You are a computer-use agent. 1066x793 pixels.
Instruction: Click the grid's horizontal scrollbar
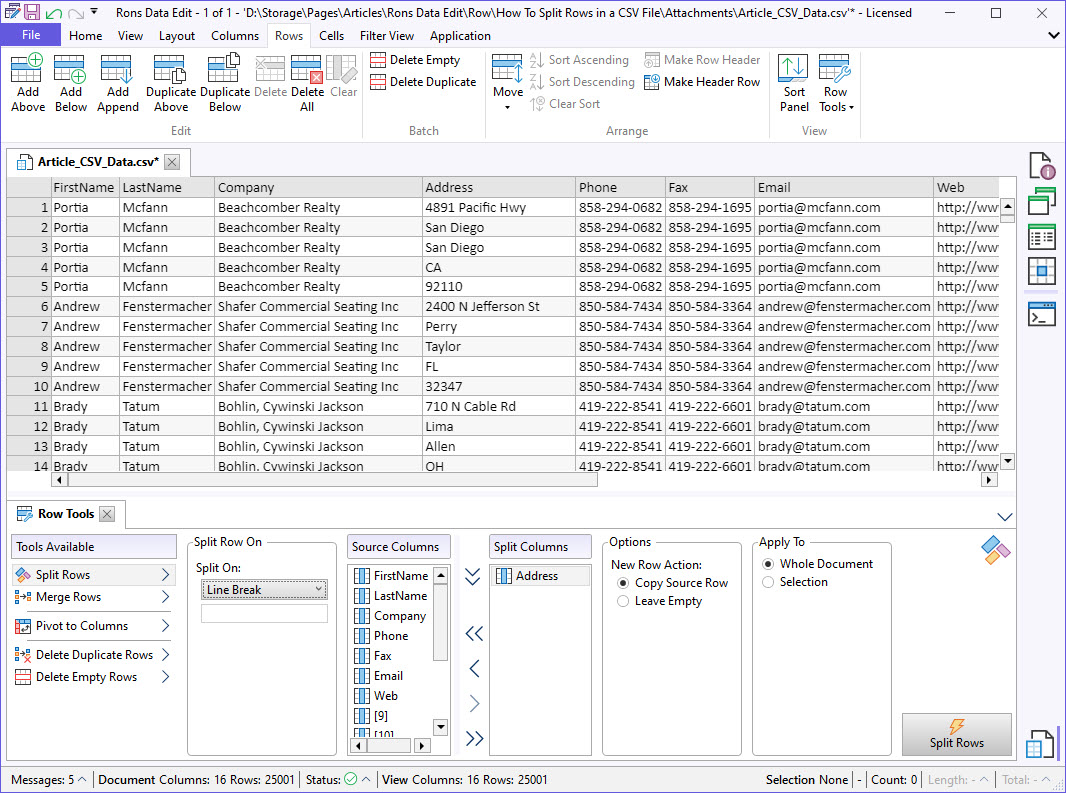tap(330, 480)
